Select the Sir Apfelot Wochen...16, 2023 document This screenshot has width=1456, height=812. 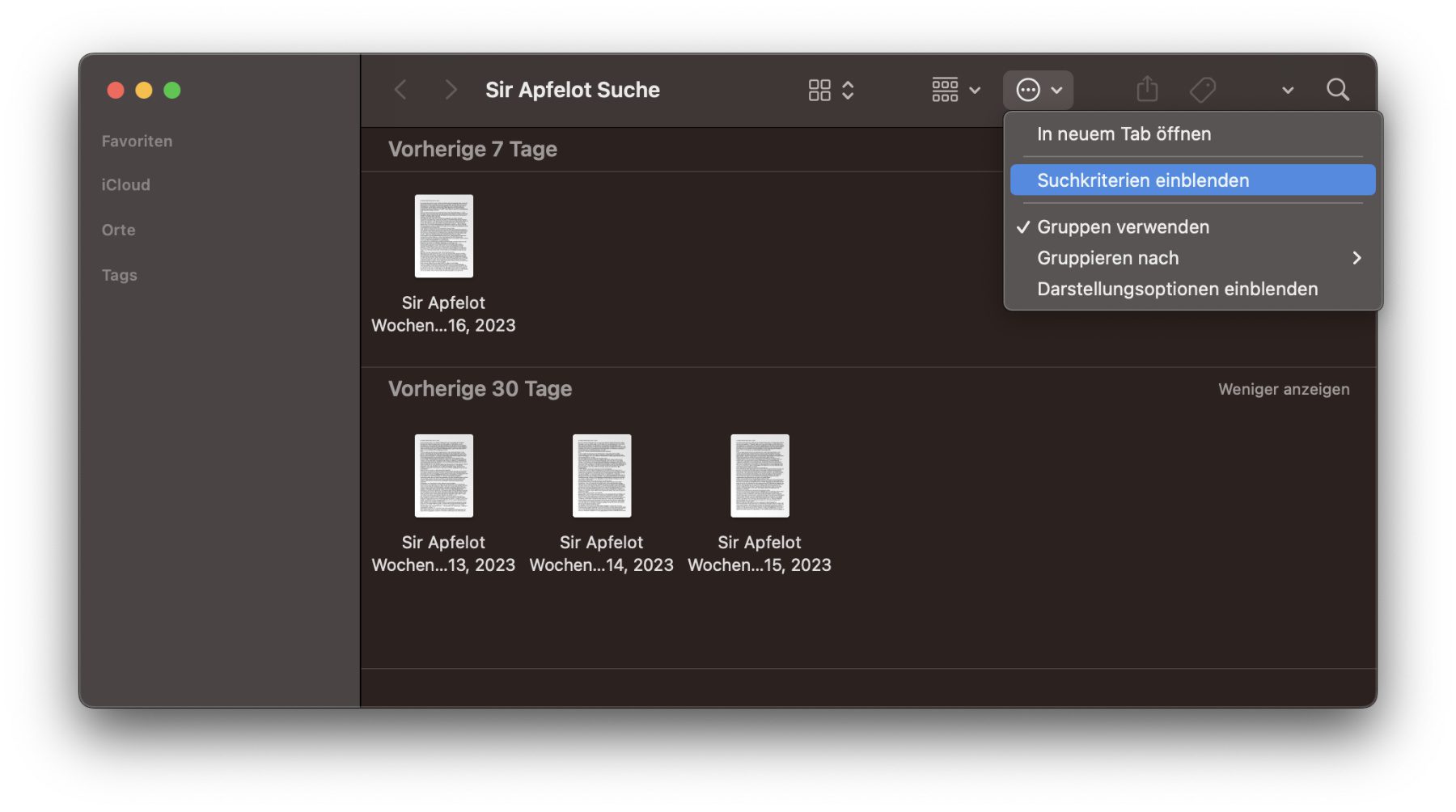(x=443, y=237)
